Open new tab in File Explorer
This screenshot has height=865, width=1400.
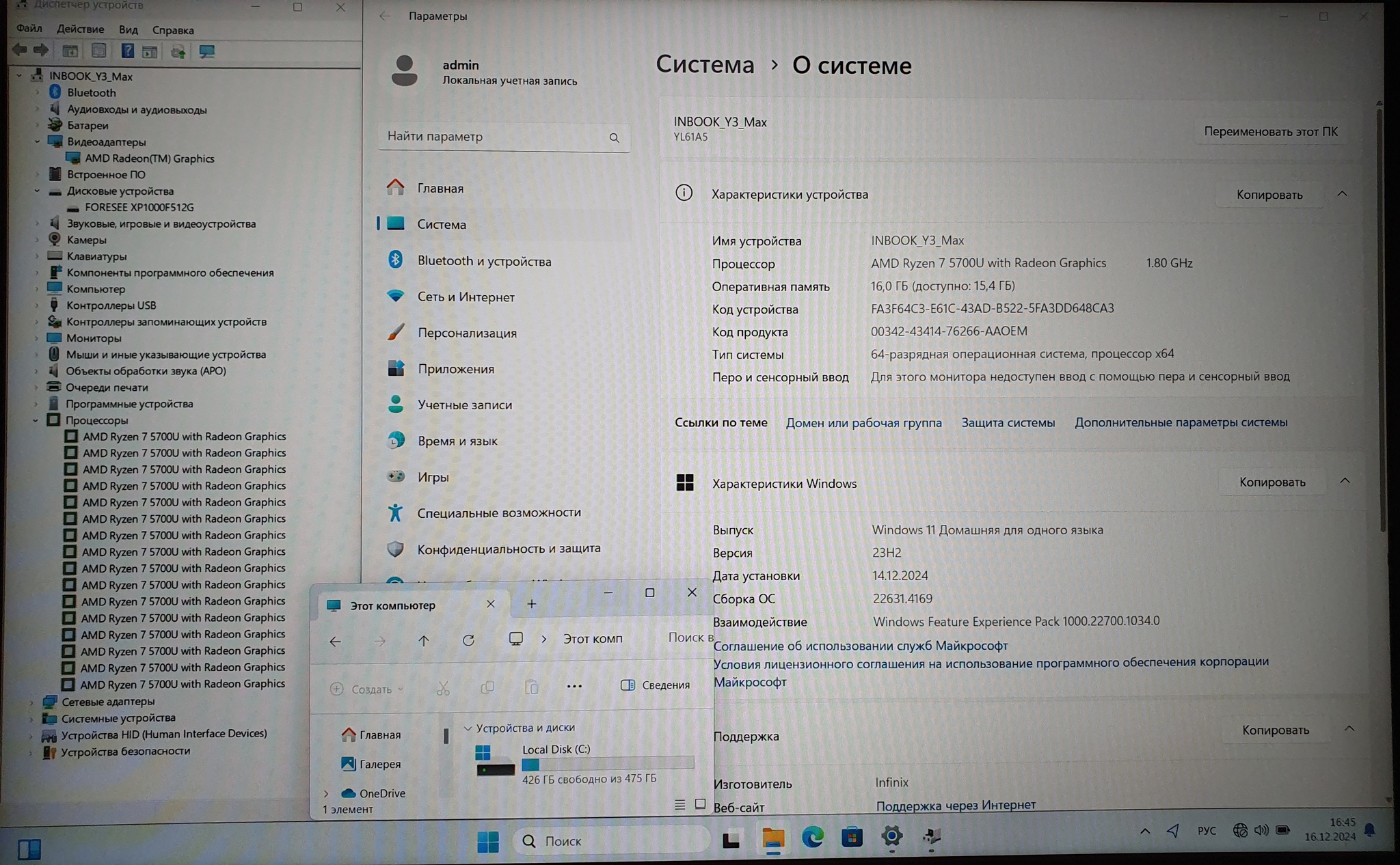pos(532,604)
